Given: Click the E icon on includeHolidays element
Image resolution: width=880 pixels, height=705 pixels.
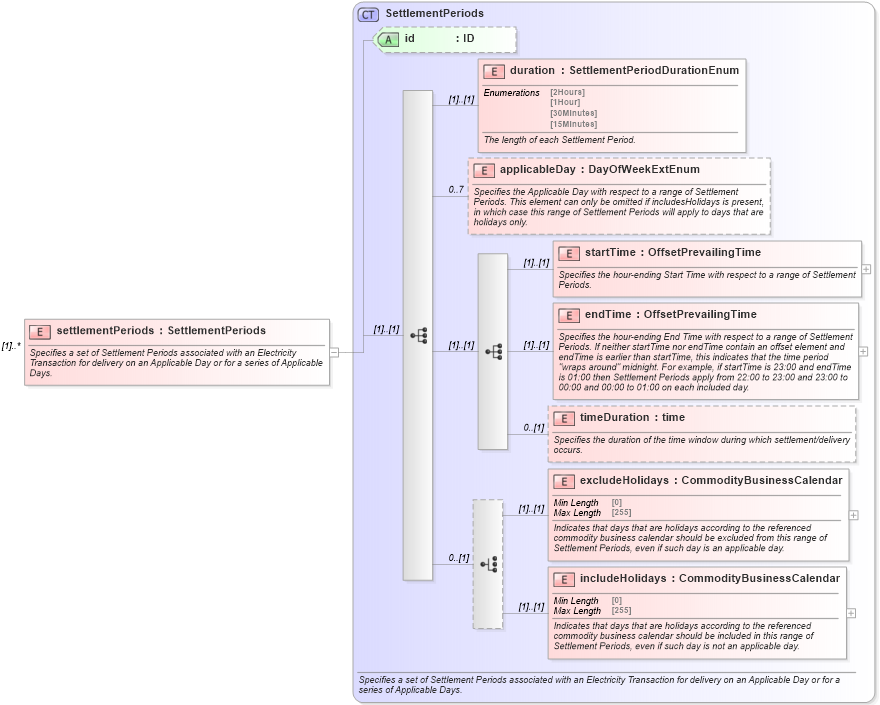Looking at the screenshot, I should click(x=565, y=578).
